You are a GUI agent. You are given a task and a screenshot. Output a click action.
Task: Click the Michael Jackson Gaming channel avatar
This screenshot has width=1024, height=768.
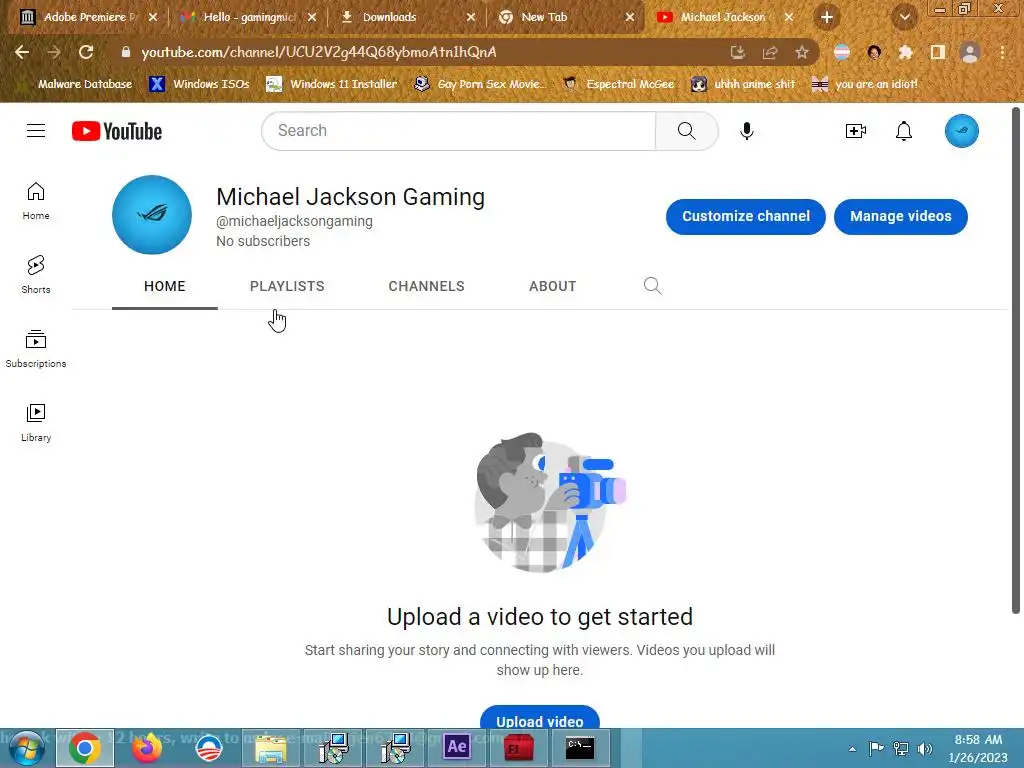point(152,215)
